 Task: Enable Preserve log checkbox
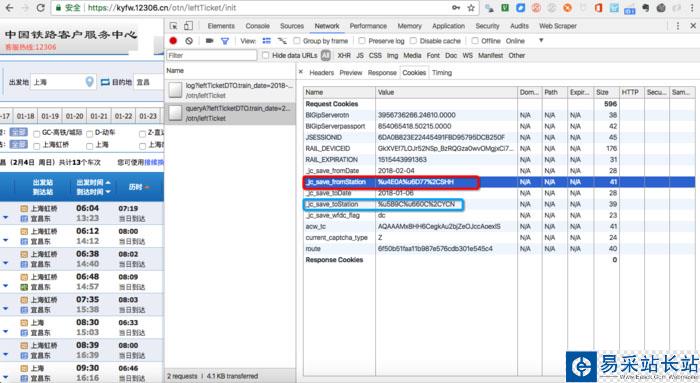coord(362,41)
